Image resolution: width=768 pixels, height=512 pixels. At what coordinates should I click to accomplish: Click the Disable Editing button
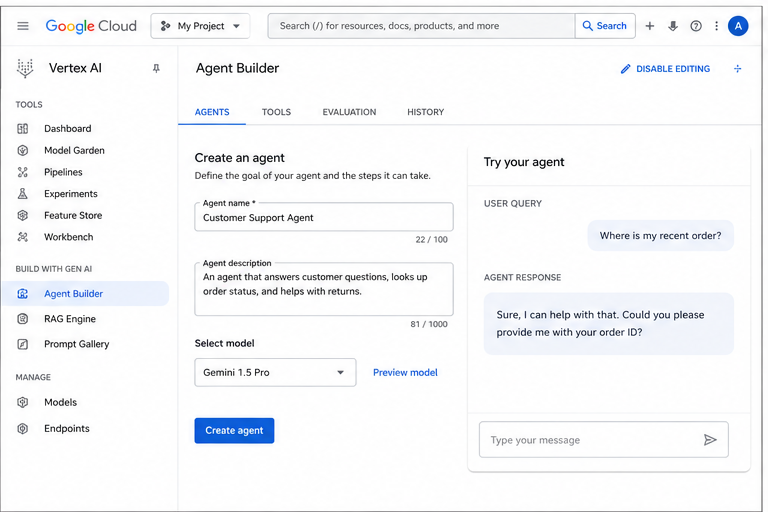(x=665, y=69)
